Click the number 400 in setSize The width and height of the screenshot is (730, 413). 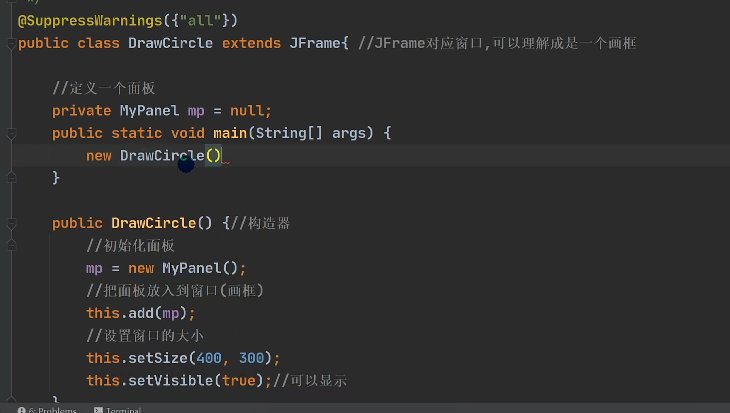pyautogui.click(x=209, y=358)
